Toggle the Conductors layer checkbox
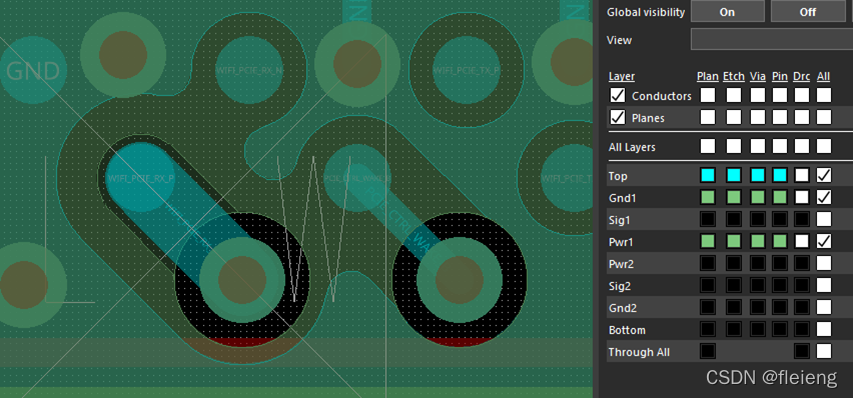 click(617, 96)
